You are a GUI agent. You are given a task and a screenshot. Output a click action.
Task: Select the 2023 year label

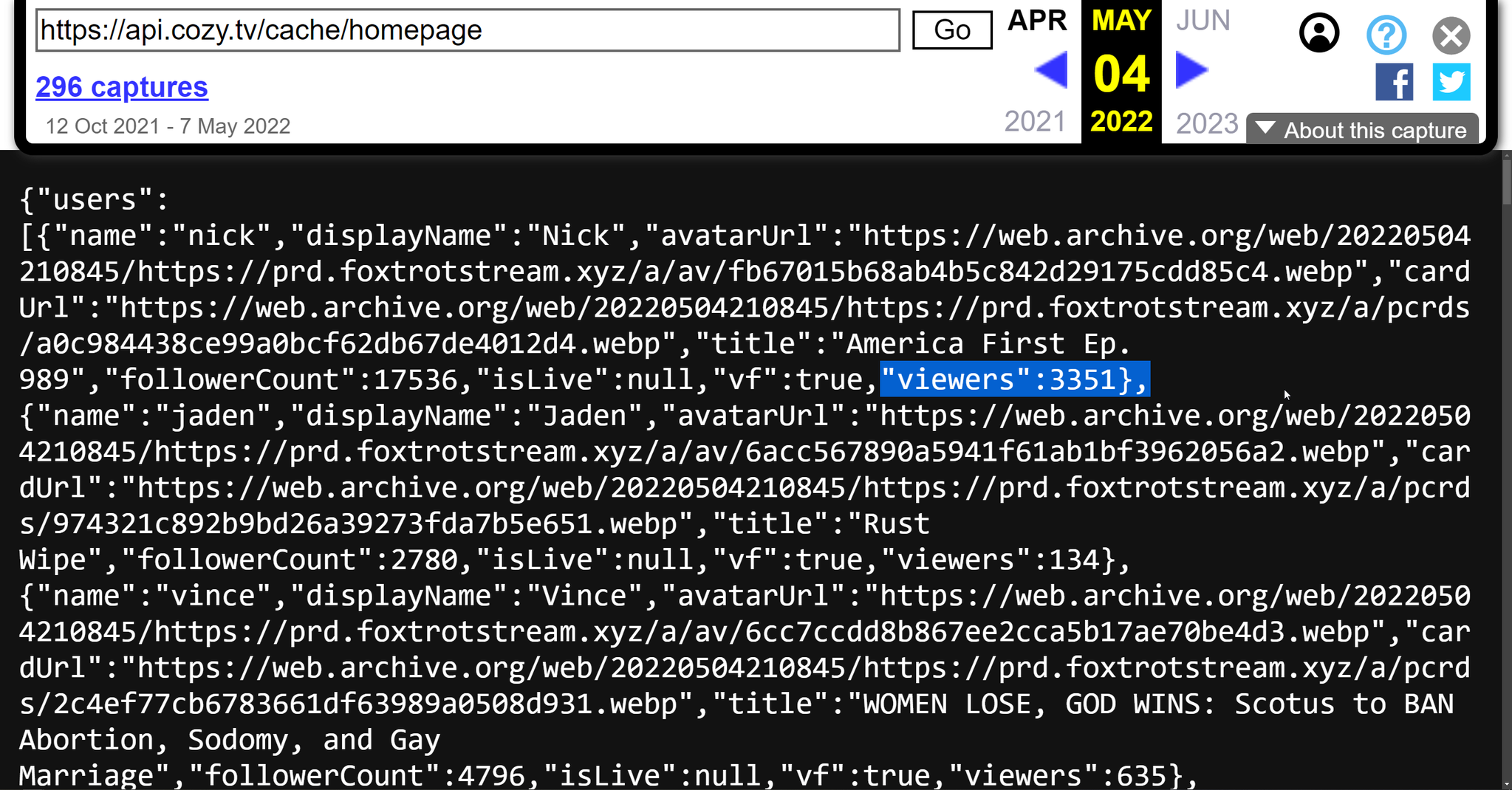(1206, 123)
